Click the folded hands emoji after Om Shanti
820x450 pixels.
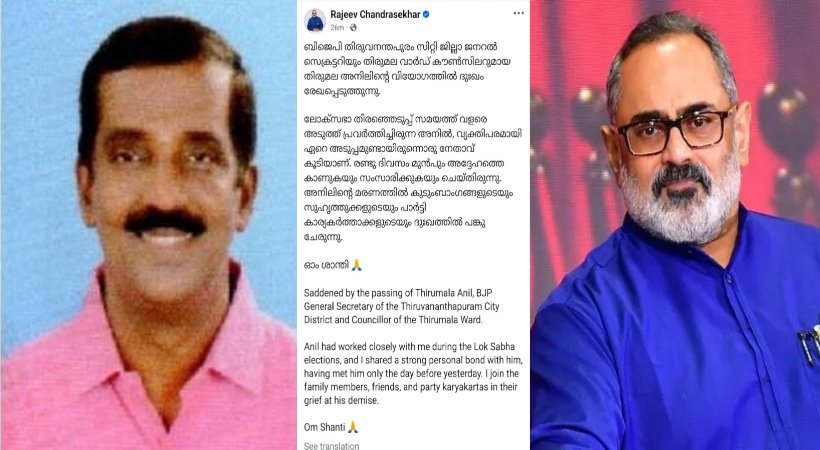353,428
